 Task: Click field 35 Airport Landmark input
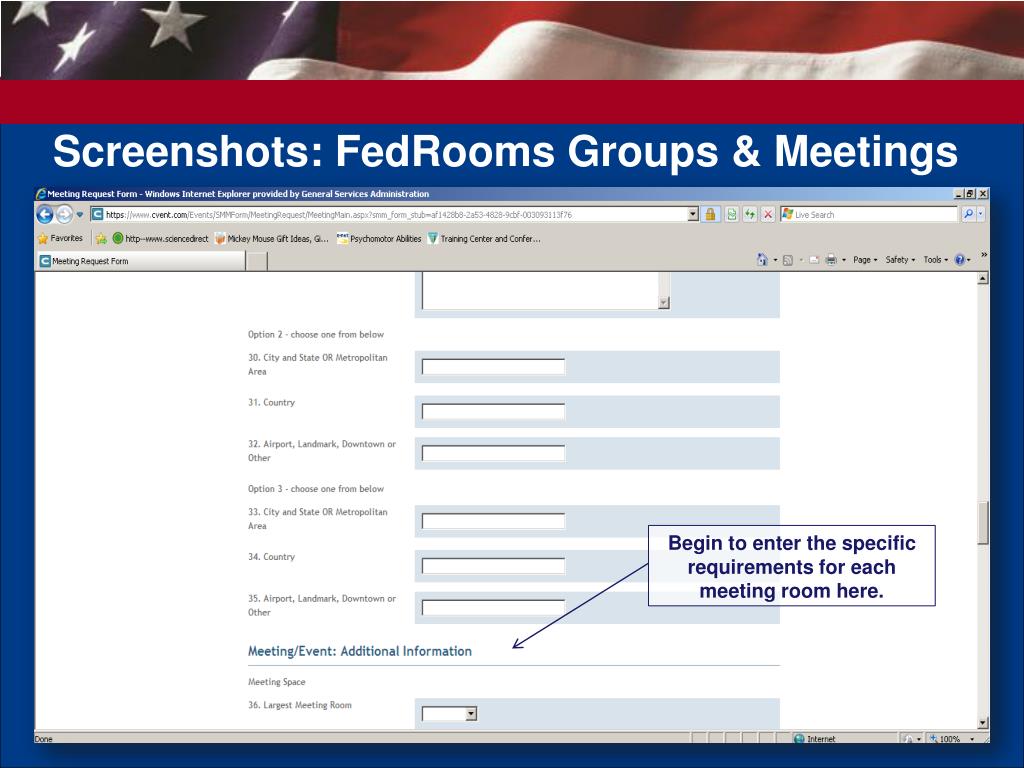(x=493, y=607)
